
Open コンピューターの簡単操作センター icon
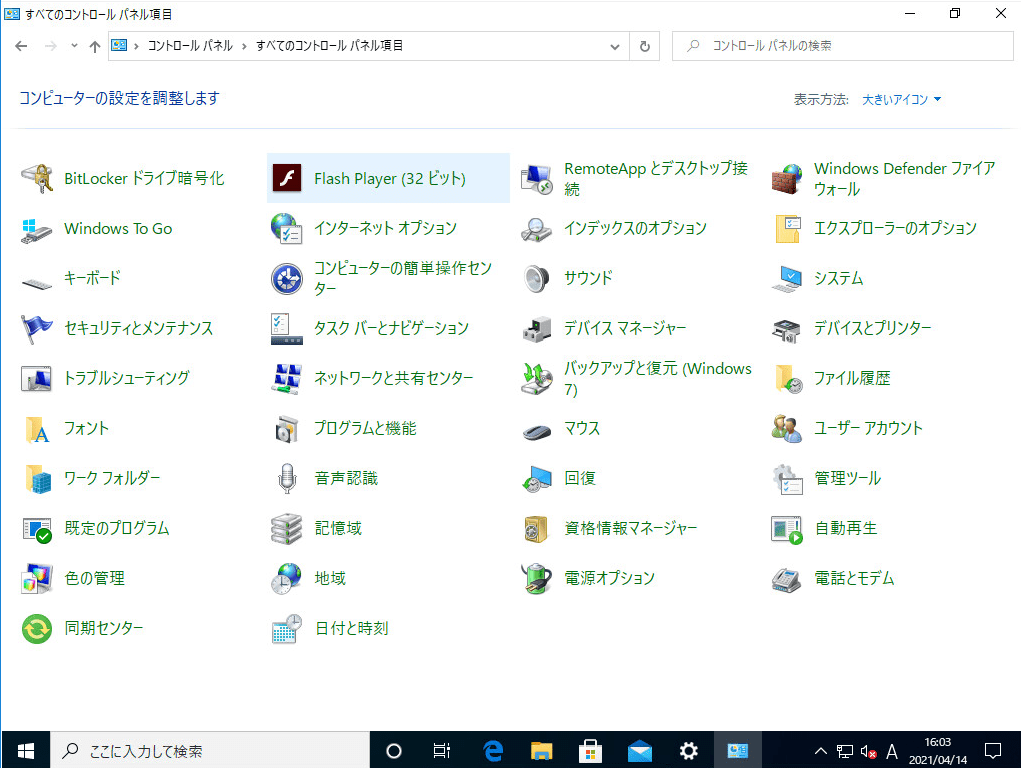pyautogui.click(x=287, y=279)
